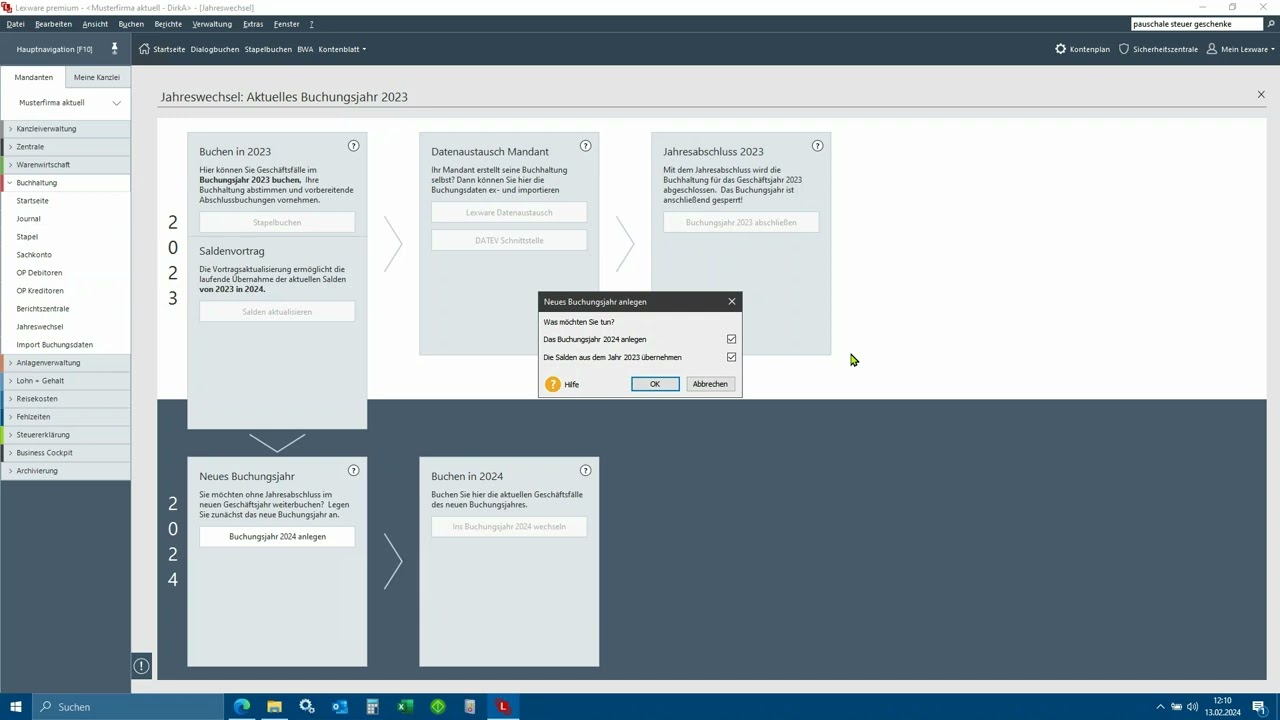Click the search field with 'pauschale steuer geschenke'
The image size is (1280, 720).
[x=1196, y=24]
